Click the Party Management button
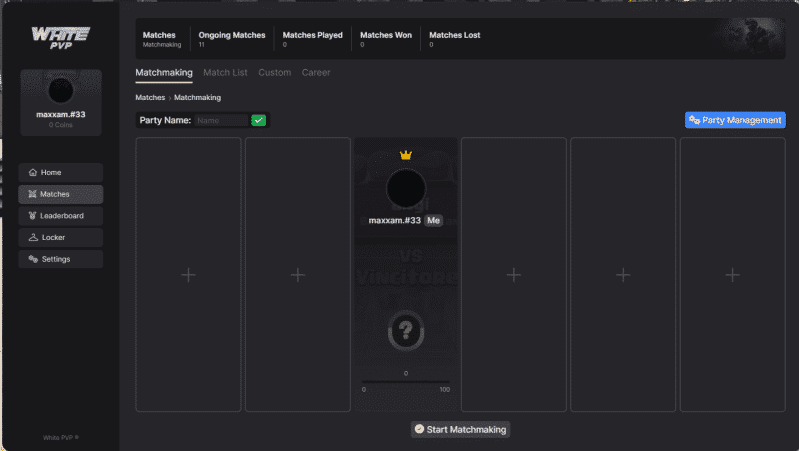Image resolution: width=799 pixels, height=451 pixels. coord(735,120)
